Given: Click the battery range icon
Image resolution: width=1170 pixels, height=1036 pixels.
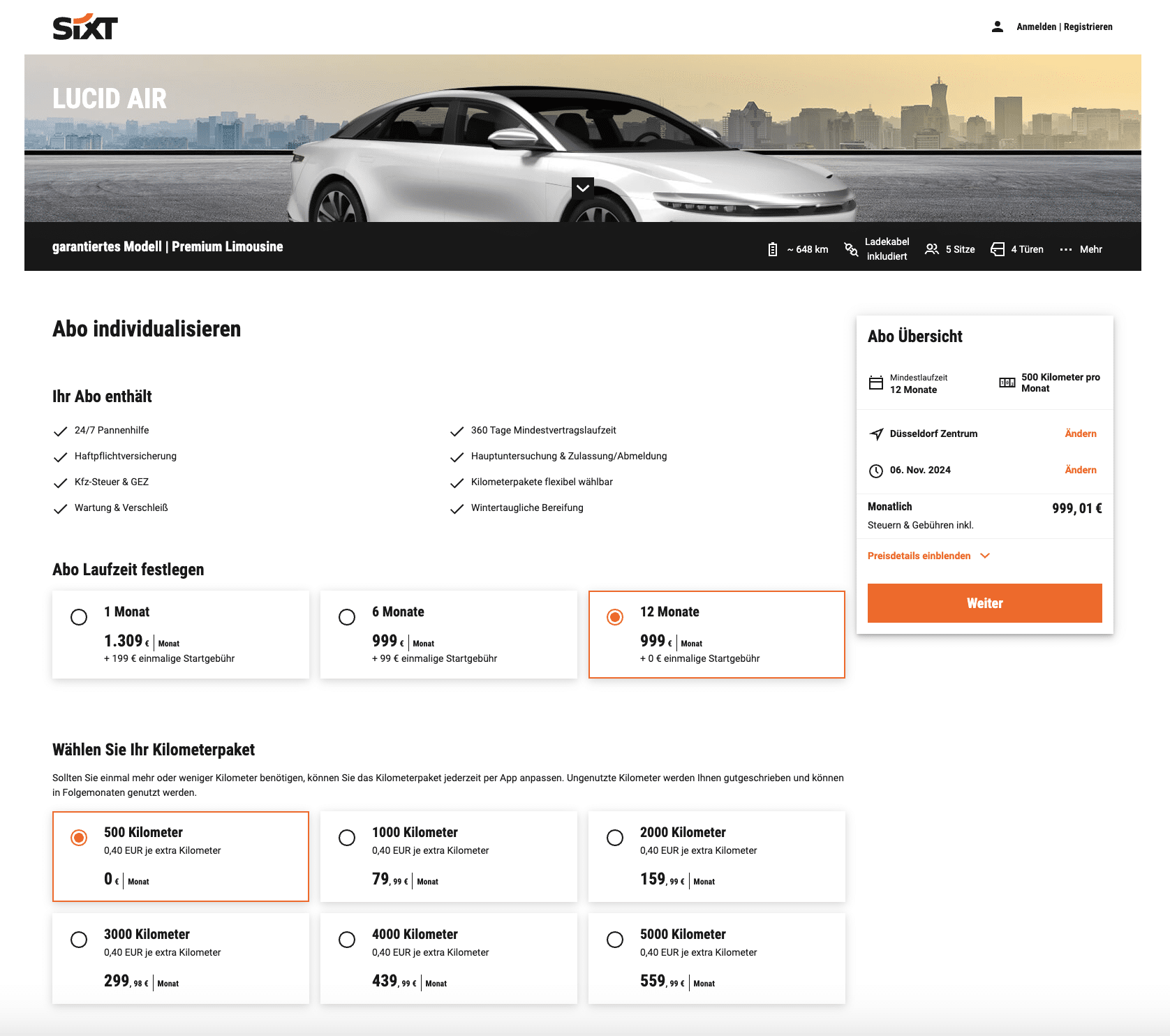Looking at the screenshot, I should tap(773, 249).
